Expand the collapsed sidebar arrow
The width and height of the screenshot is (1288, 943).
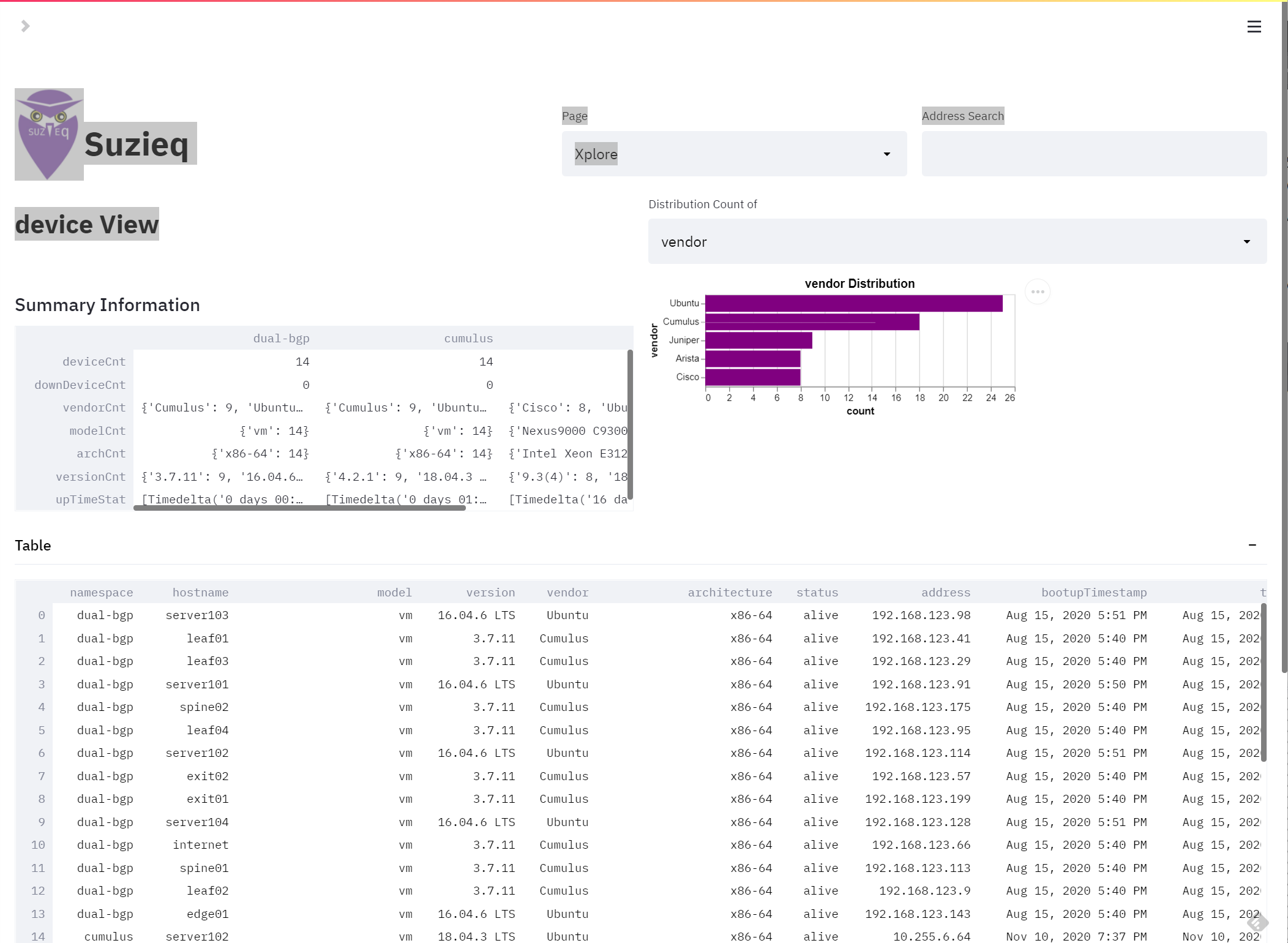[x=25, y=26]
